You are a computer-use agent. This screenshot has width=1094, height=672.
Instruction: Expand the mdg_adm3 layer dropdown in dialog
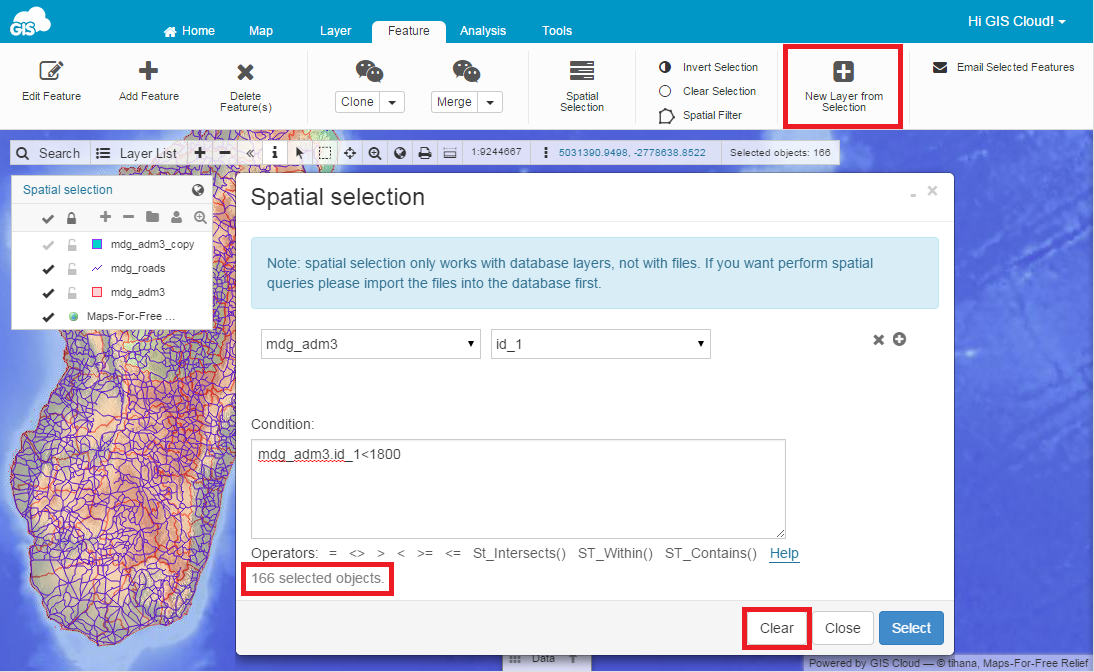pyautogui.click(x=370, y=344)
